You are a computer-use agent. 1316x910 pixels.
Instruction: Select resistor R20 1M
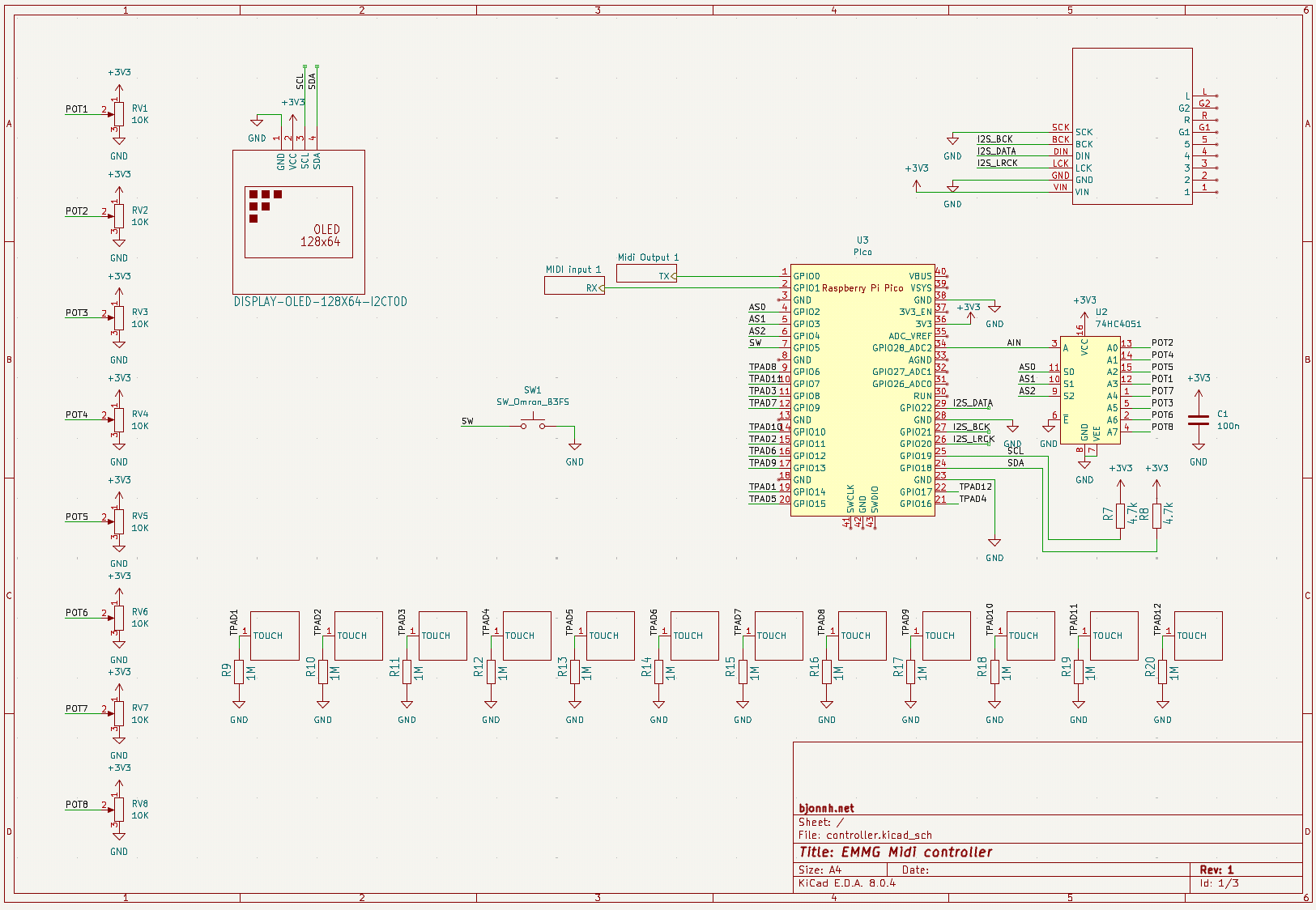(1164, 670)
